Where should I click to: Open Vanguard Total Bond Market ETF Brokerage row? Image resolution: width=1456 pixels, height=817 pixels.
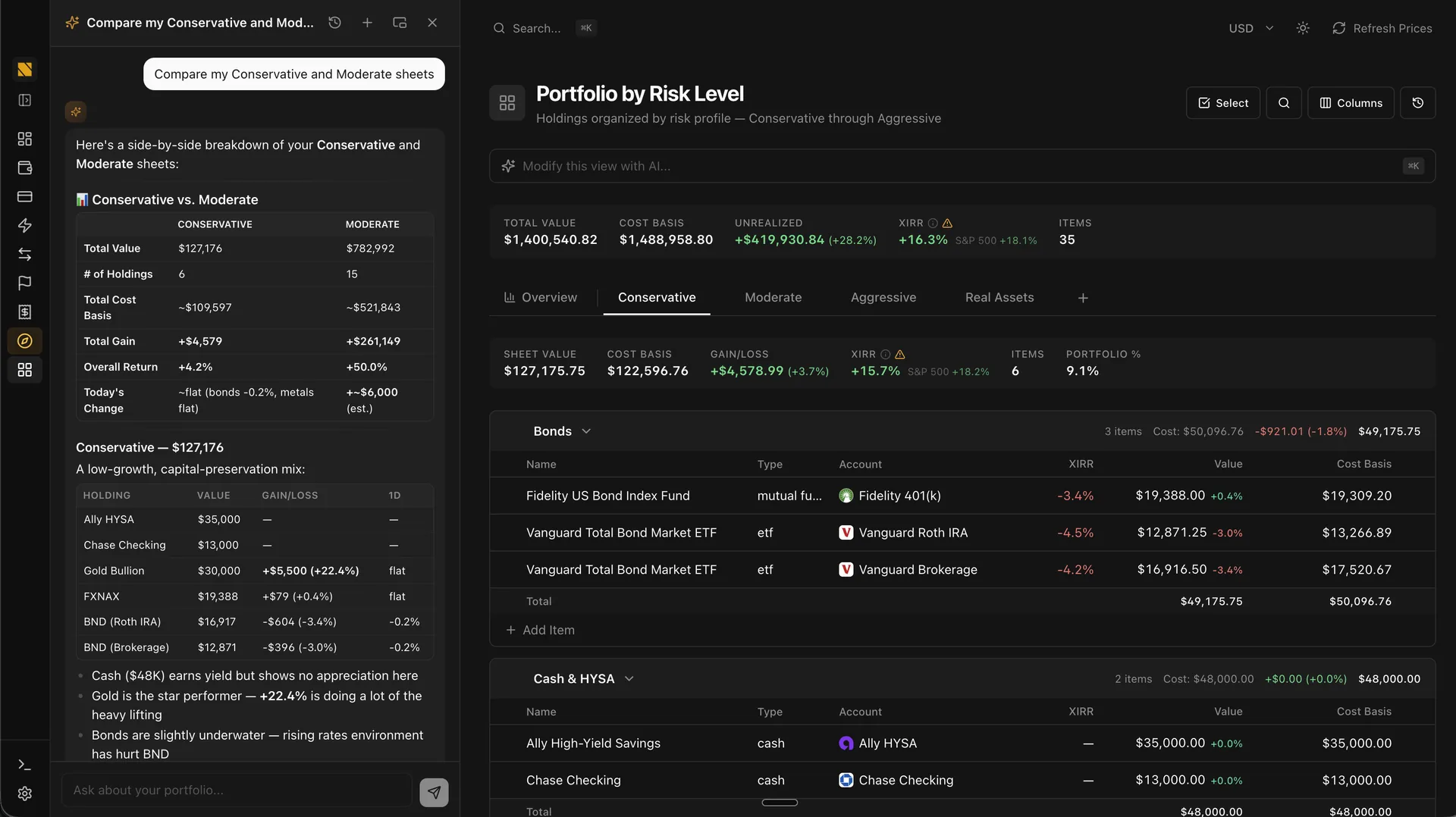click(x=962, y=570)
